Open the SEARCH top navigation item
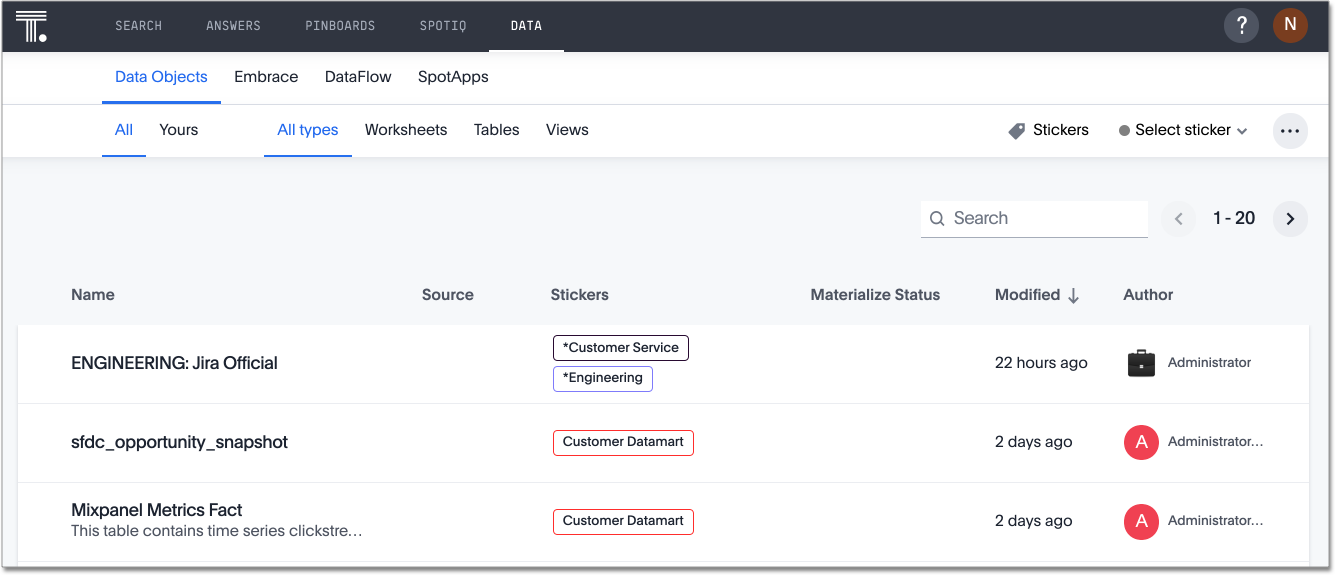This screenshot has width=1335, height=575. [x=139, y=26]
